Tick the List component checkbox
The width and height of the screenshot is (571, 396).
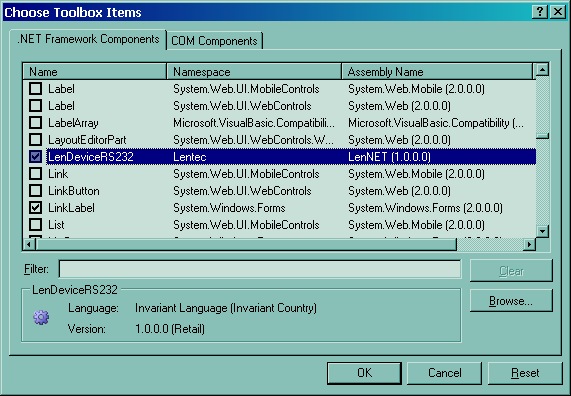tap(35, 225)
